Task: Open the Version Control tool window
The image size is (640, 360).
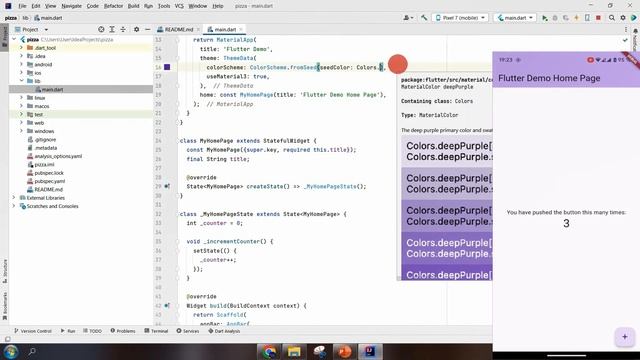Action: click(33, 331)
